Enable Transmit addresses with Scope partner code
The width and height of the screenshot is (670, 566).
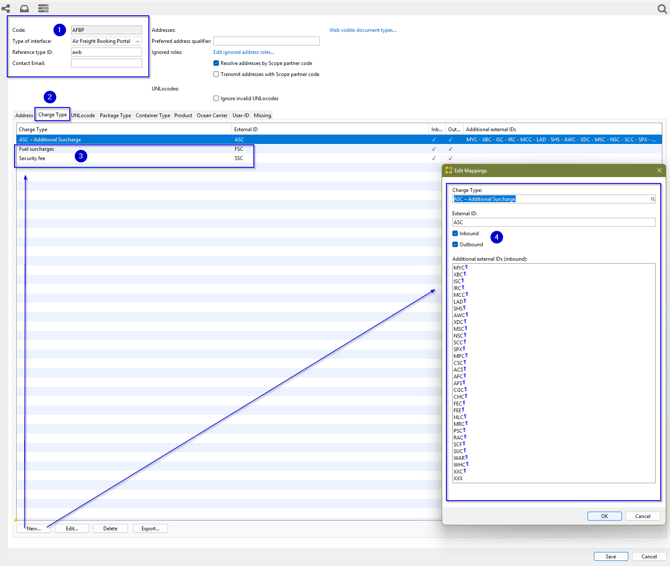[x=216, y=74]
